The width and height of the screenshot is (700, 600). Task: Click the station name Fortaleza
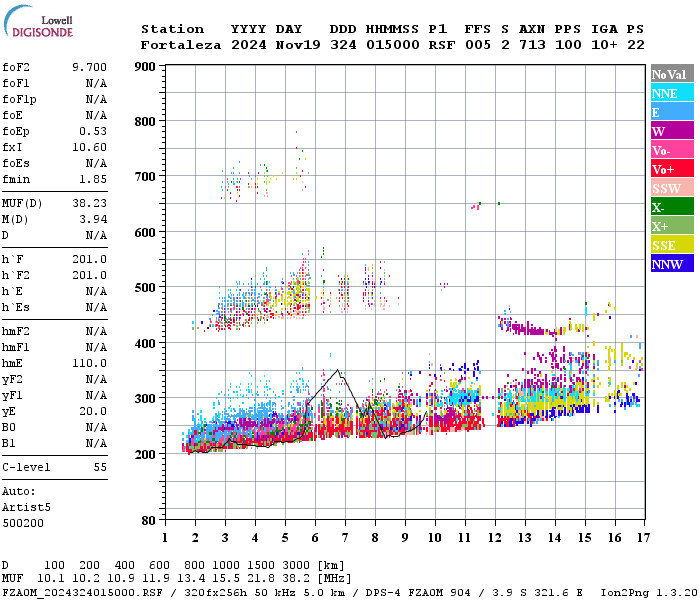(x=181, y=45)
